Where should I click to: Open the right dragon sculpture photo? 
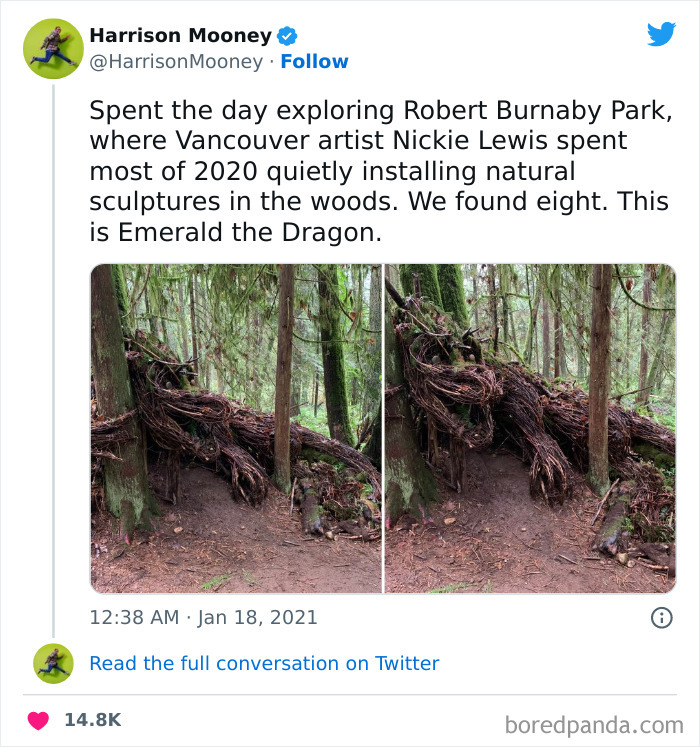[530, 428]
